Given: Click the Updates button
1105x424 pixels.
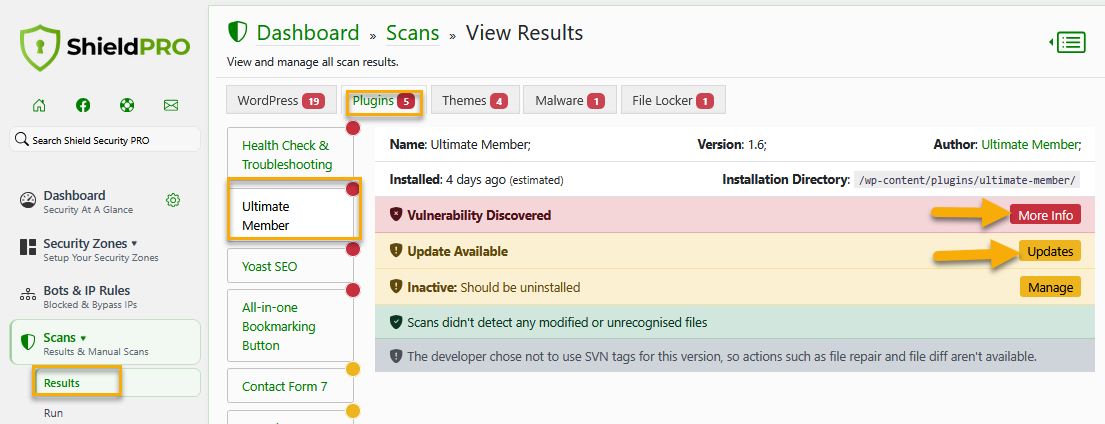Looking at the screenshot, I should (x=1049, y=251).
